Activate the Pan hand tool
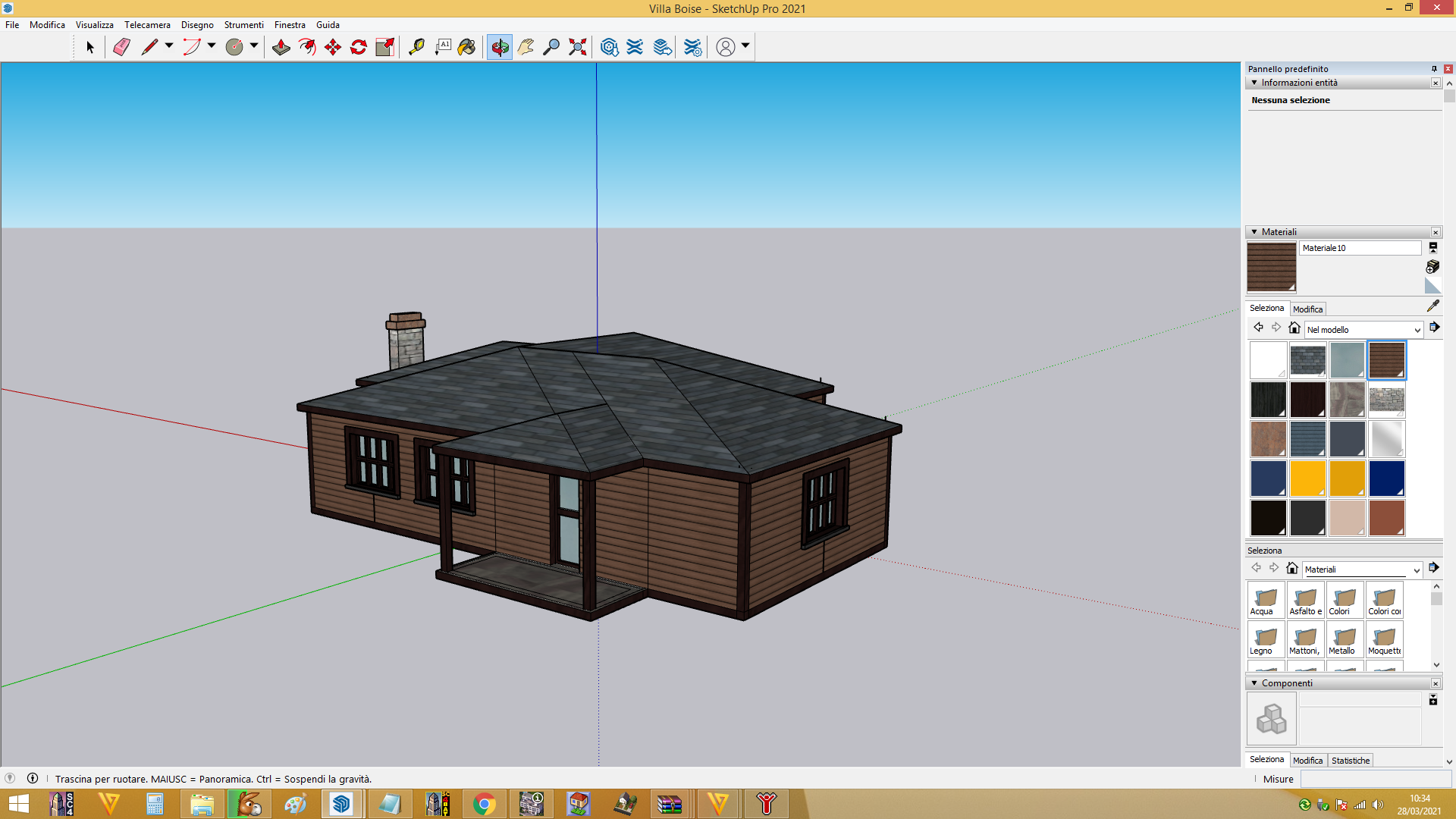Viewport: 1456px width, 819px height. click(x=526, y=47)
